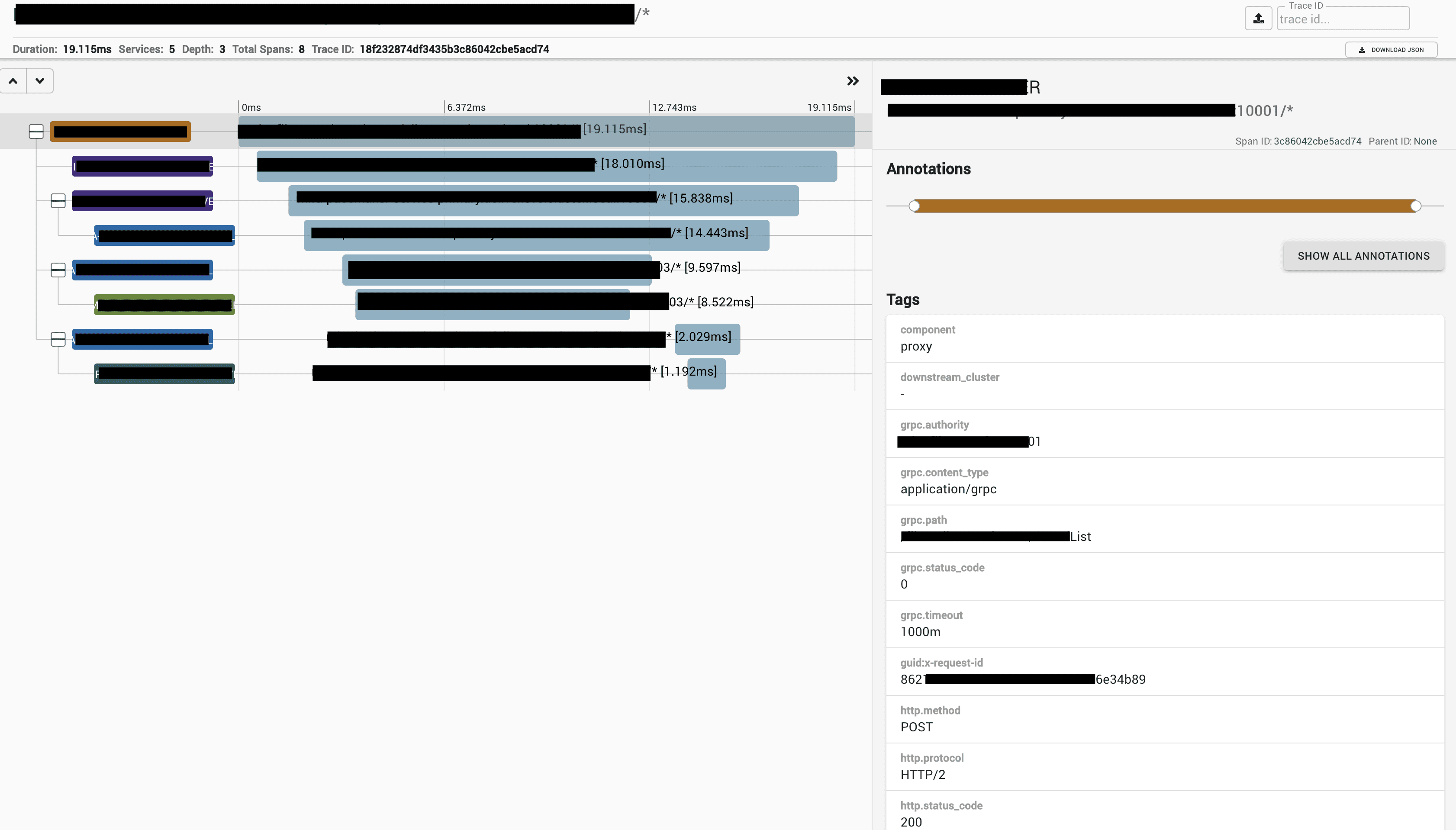Click Show All Annotations button
This screenshot has height=830, width=1456.
1364,256
